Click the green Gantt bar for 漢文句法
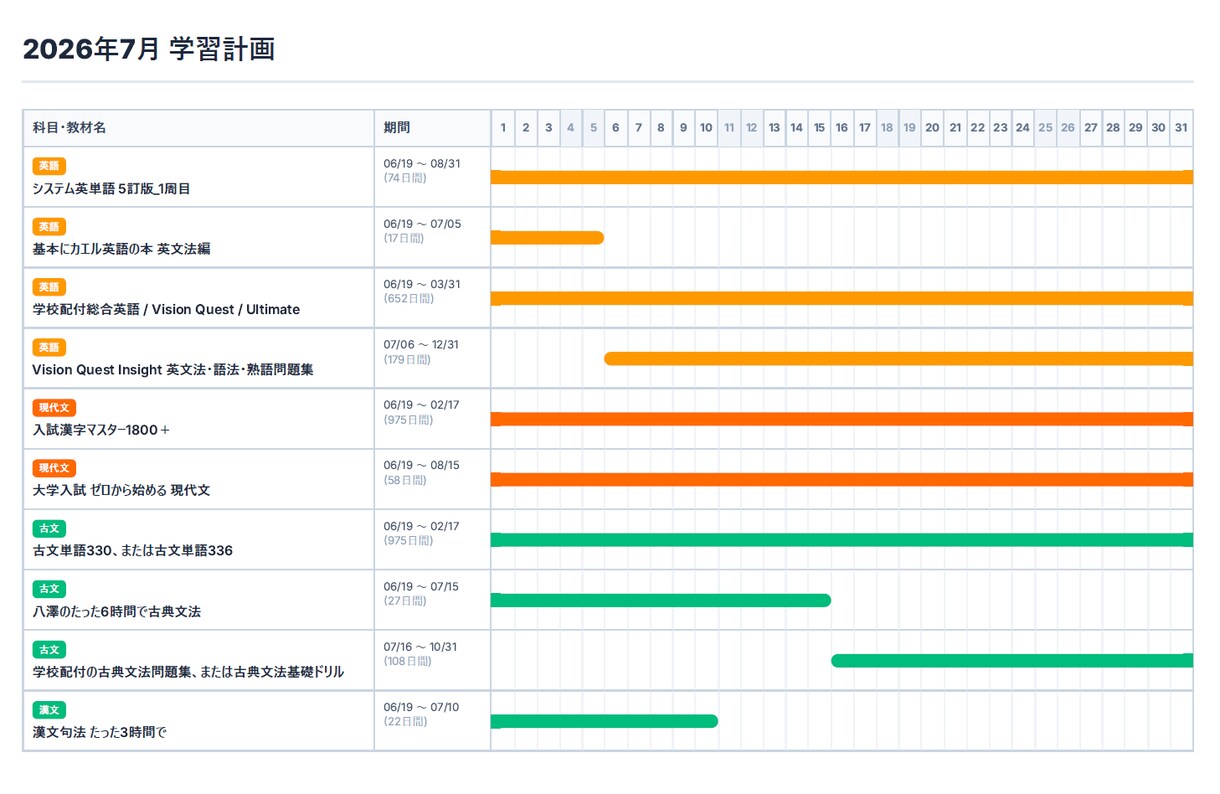The width and height of the screenshot is (1220, 794). pos(604,721)
